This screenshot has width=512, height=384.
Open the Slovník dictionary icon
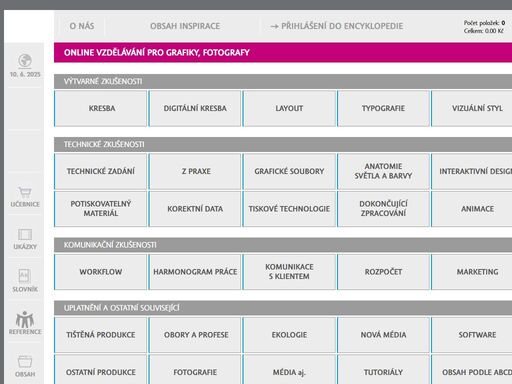[x=25, y=276]
